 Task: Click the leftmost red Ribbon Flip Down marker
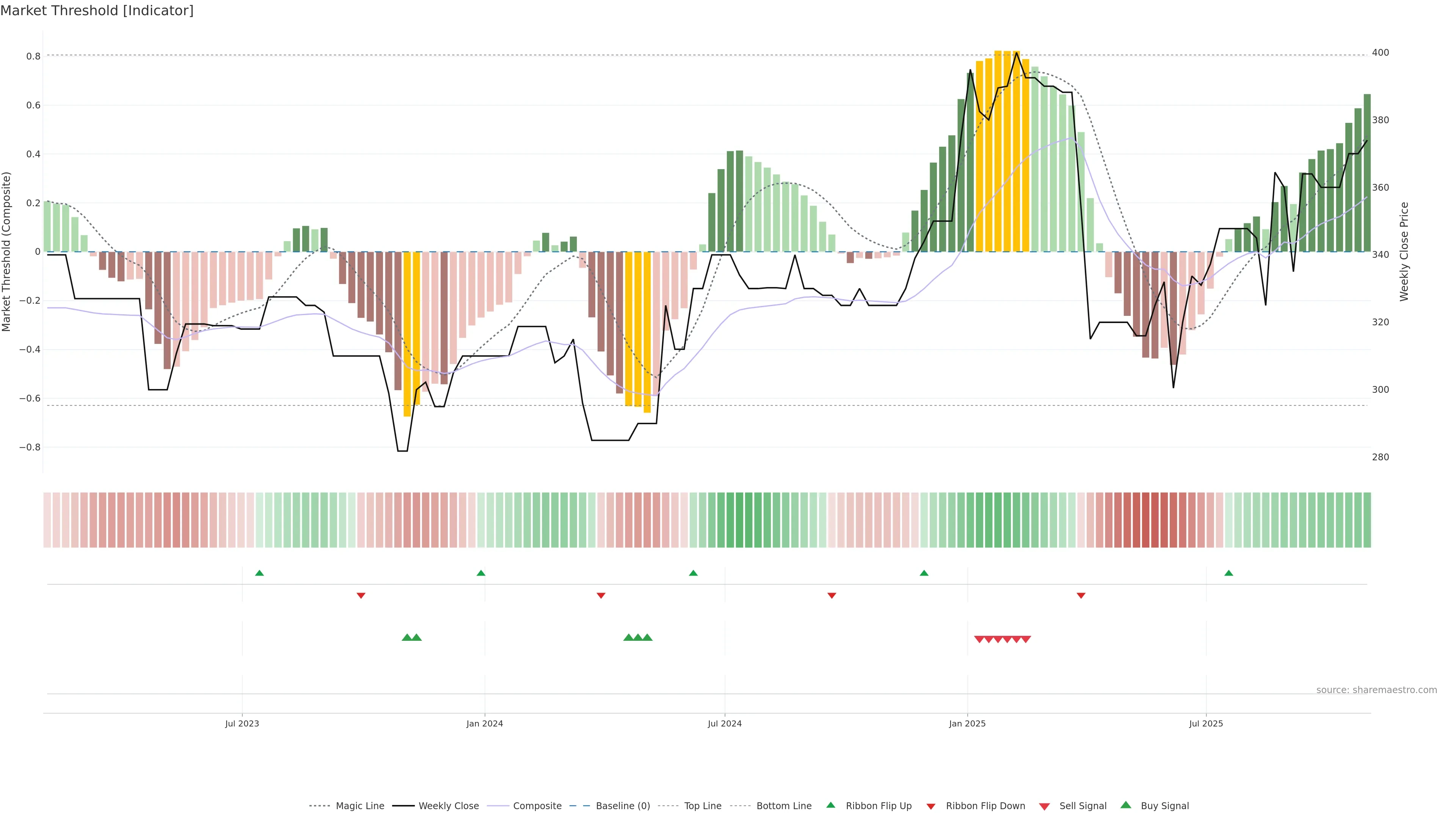pos(361,595)
